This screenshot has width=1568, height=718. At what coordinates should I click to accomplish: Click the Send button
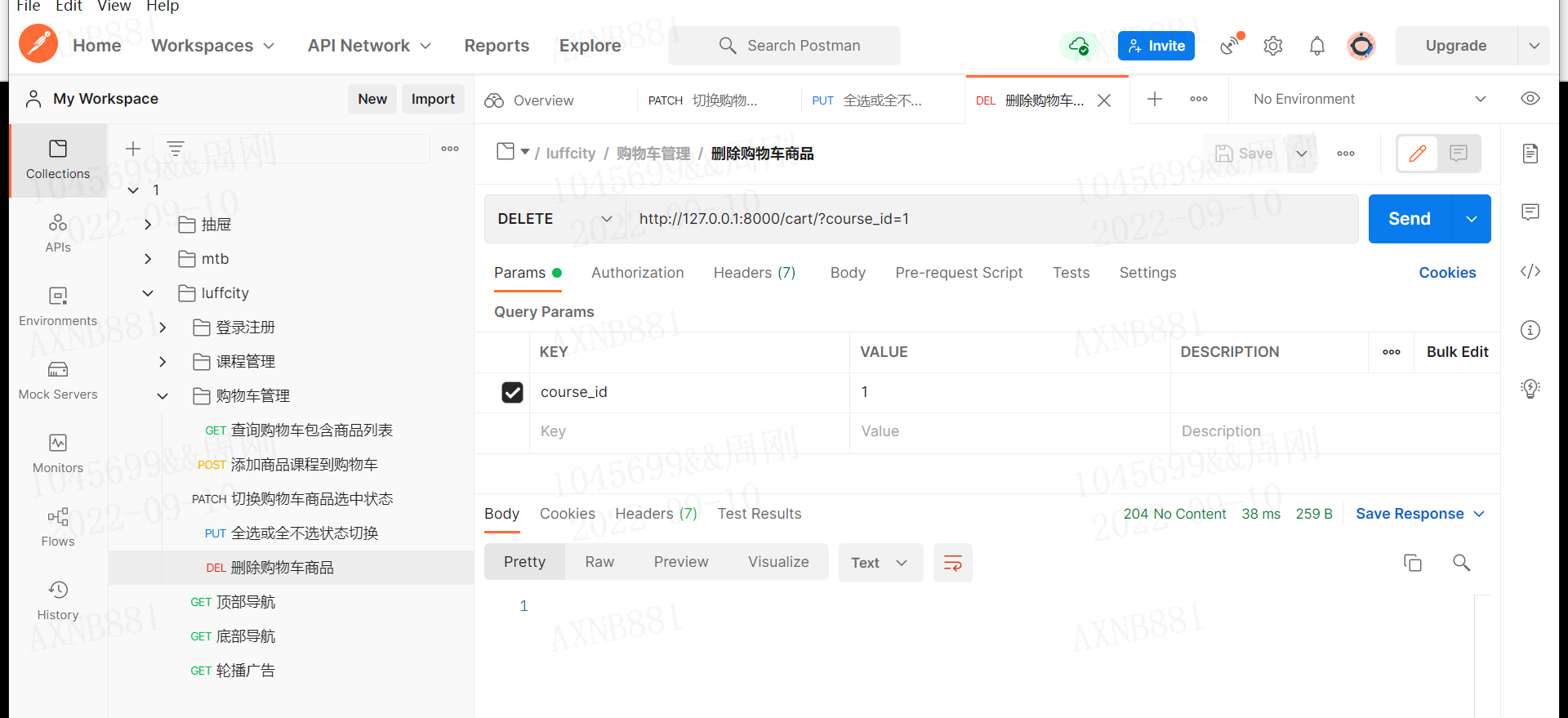click(1410, 219)
